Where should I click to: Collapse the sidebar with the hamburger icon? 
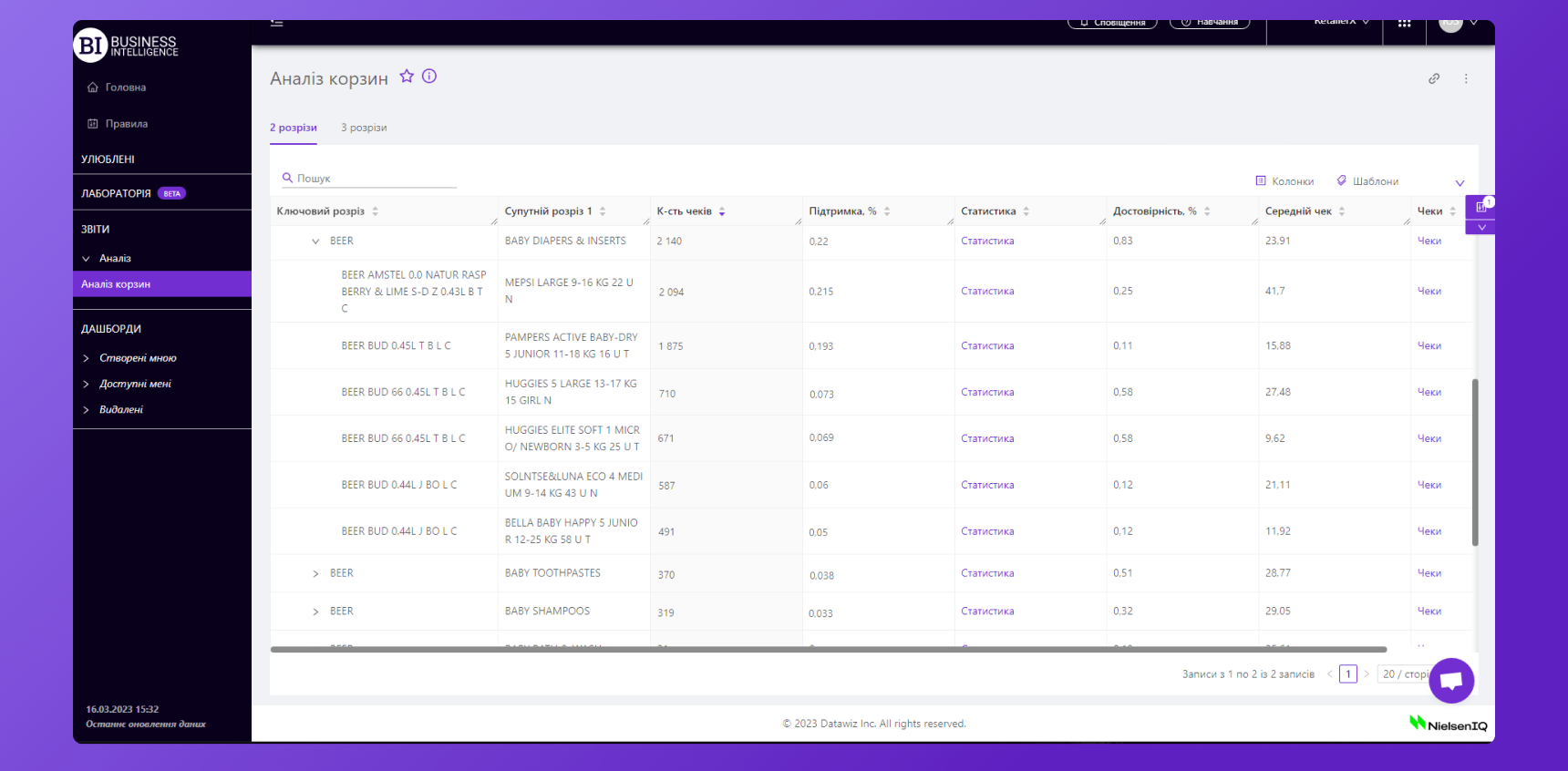point(277,23)
